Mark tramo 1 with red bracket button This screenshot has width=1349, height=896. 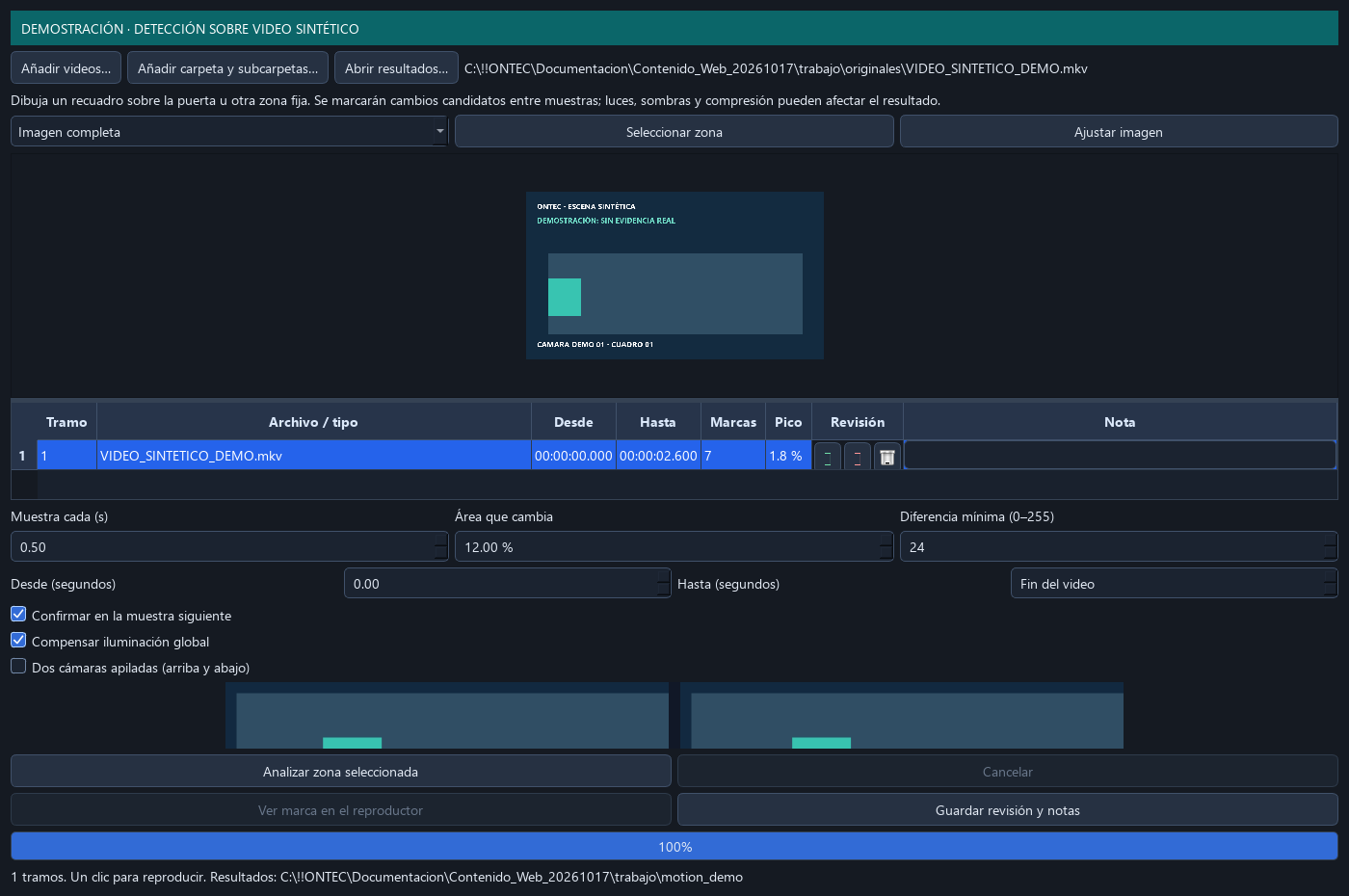(858, 457)
